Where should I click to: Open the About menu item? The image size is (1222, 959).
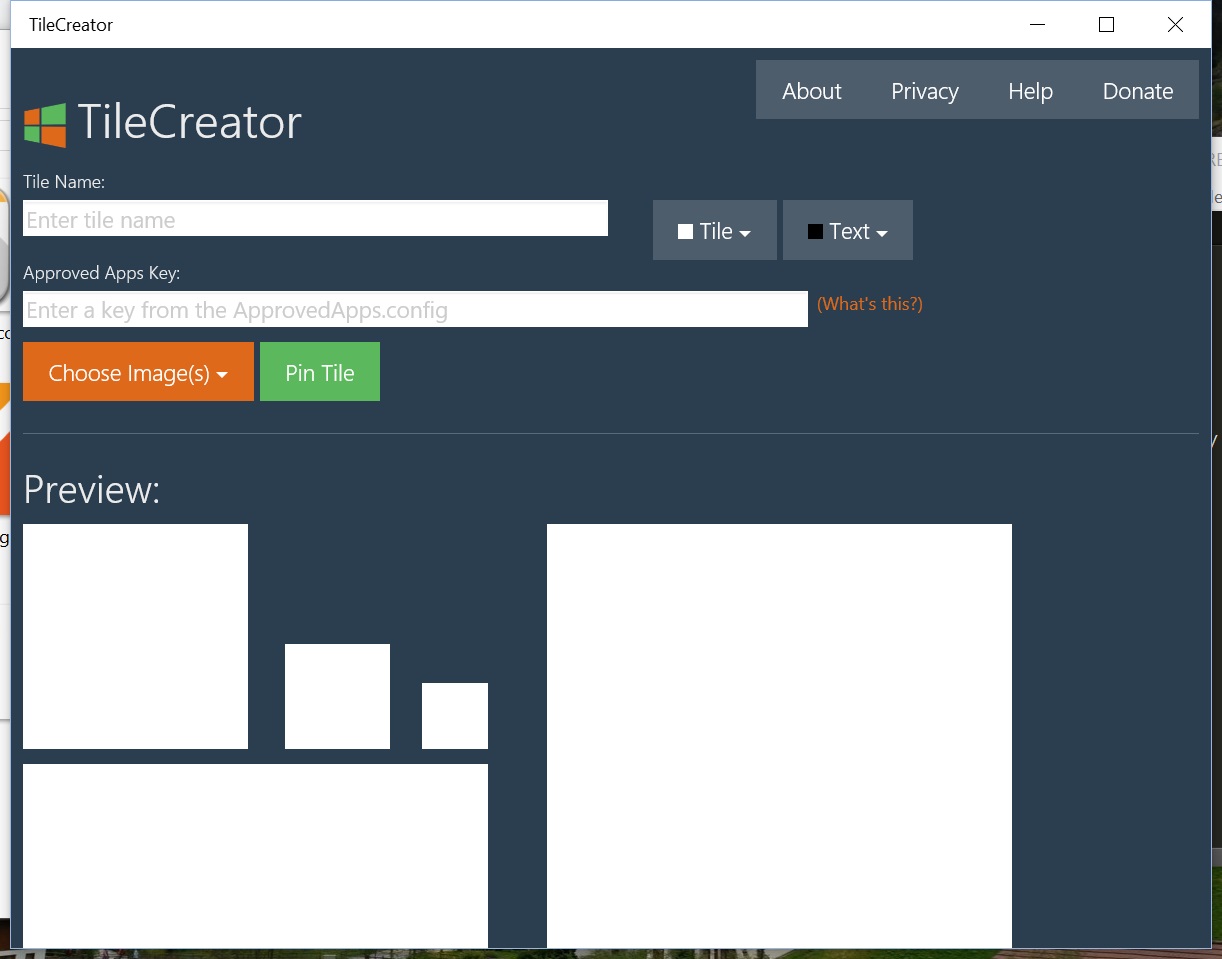[811, 91]
